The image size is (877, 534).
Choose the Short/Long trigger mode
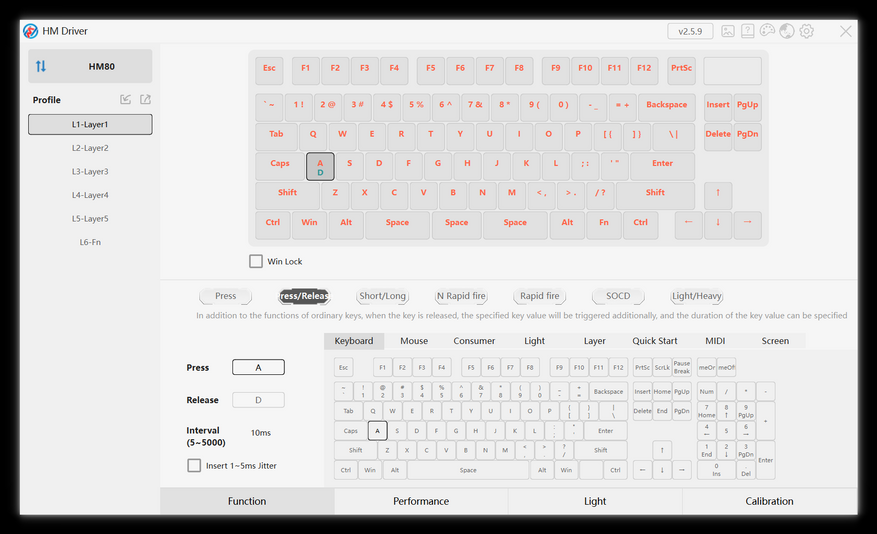pos(383,296)
